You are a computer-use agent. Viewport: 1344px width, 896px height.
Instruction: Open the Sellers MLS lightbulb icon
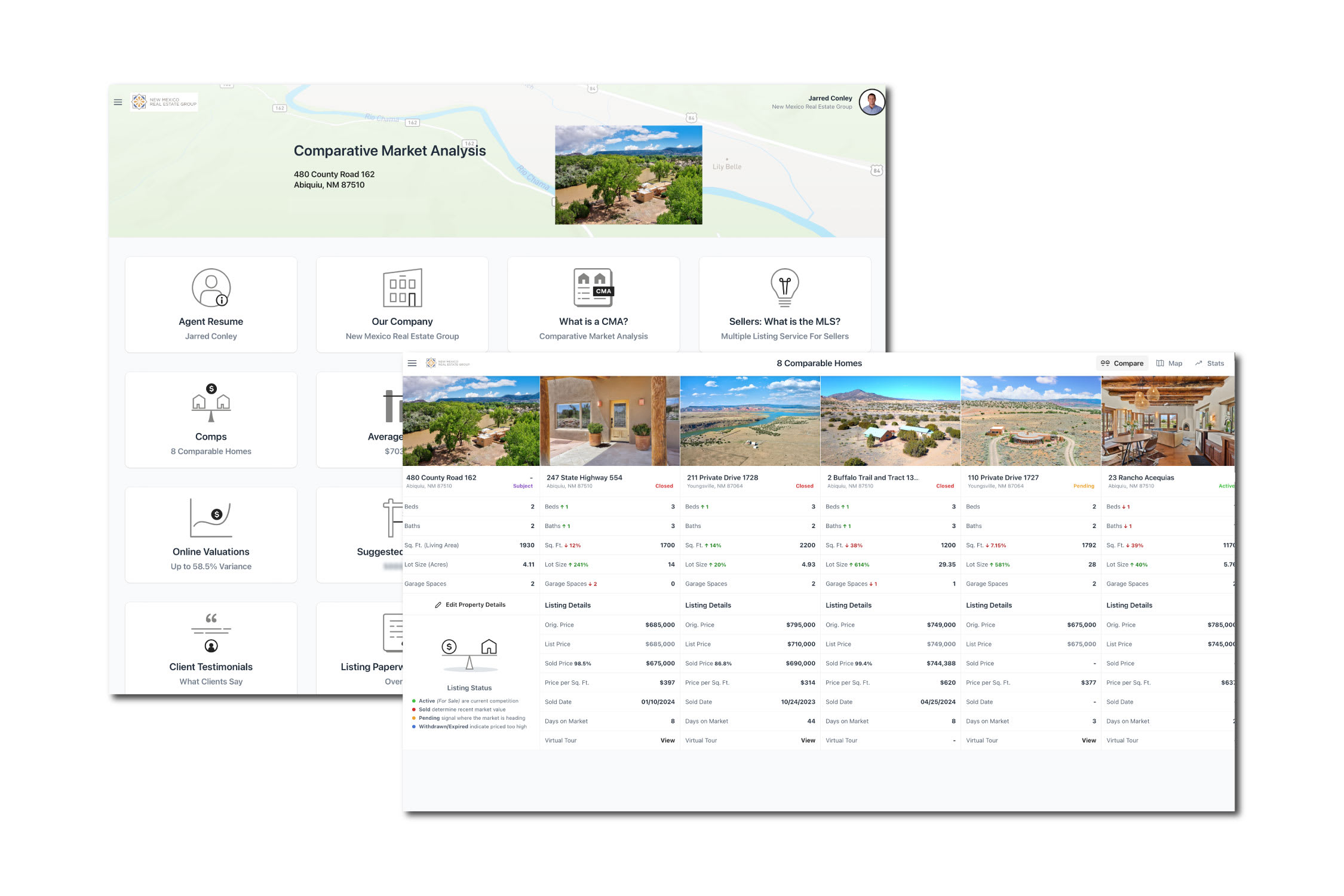(x=784, y=288)
